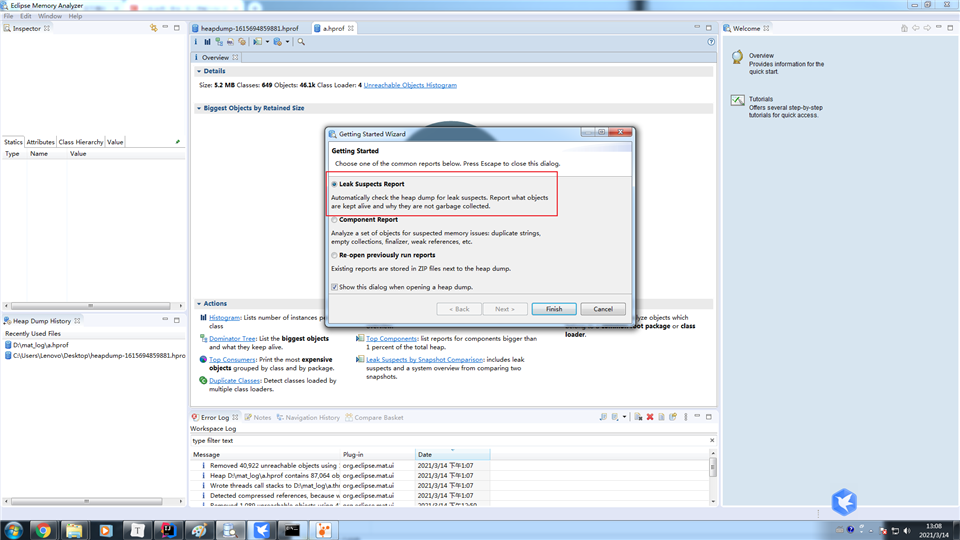Click the Cancel button in wizard
Image resolution: width=960 pixels, height=540 pixels.
point(603,309)
